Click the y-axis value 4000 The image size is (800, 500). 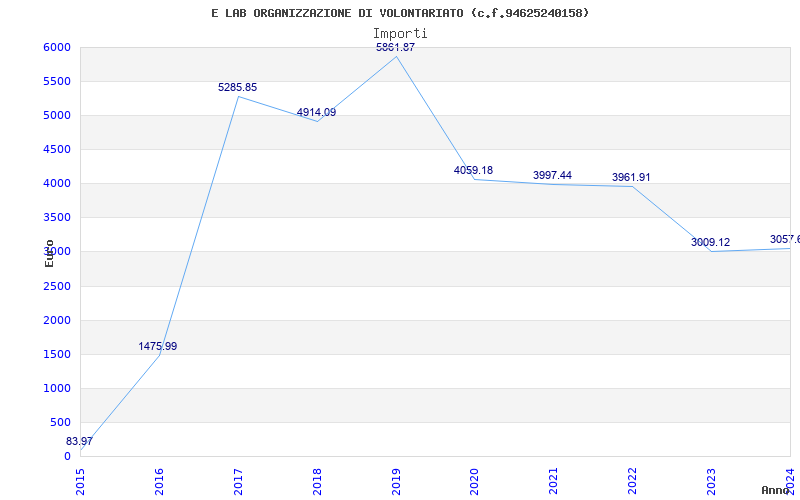tap(57, 184)
